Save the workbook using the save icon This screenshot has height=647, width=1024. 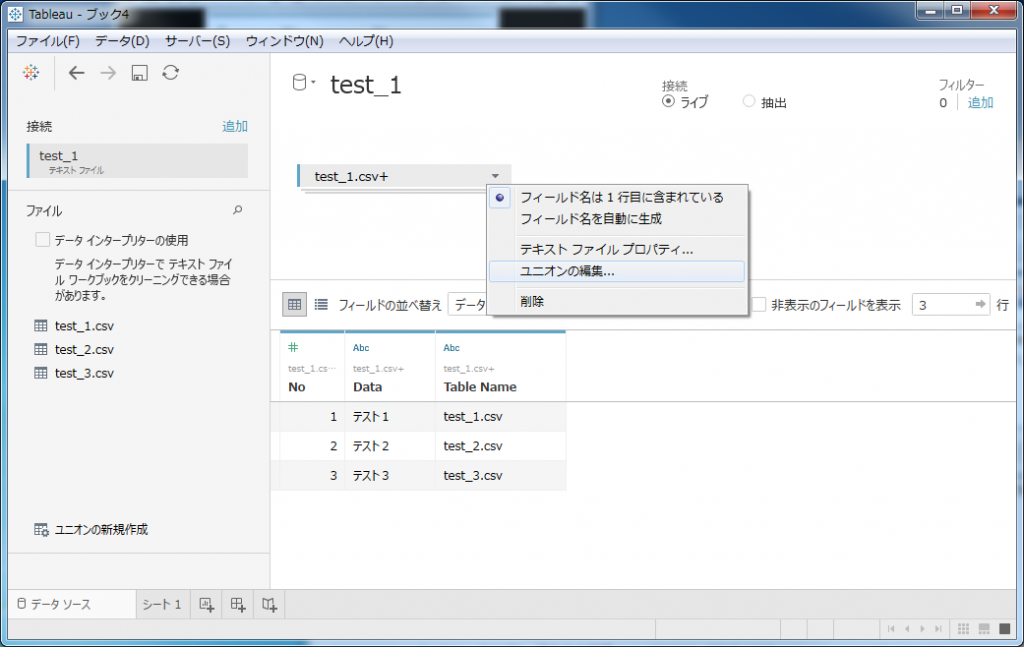(140, 72)
